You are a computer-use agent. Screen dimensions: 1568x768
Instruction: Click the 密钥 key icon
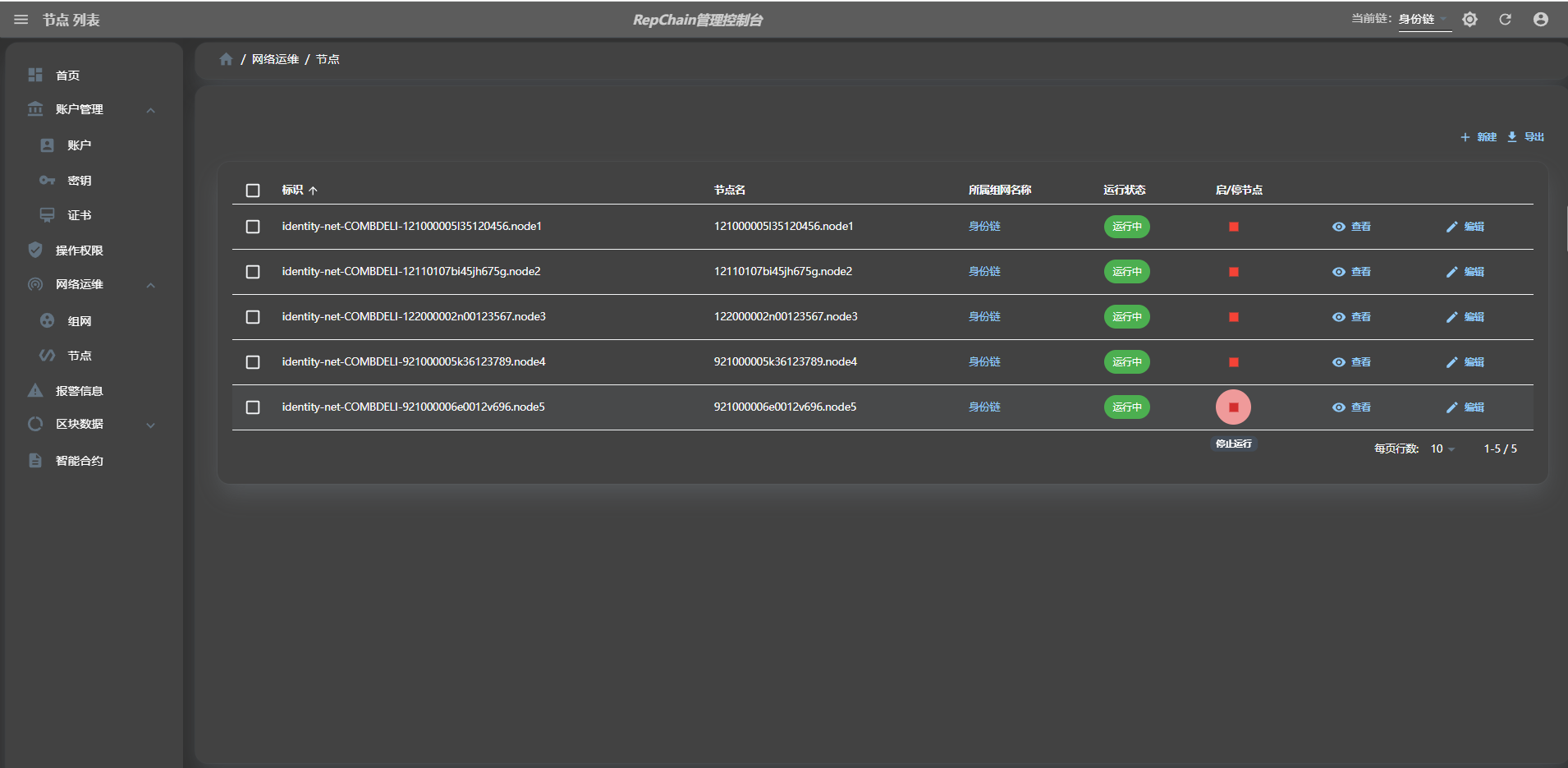coord(48,180)
